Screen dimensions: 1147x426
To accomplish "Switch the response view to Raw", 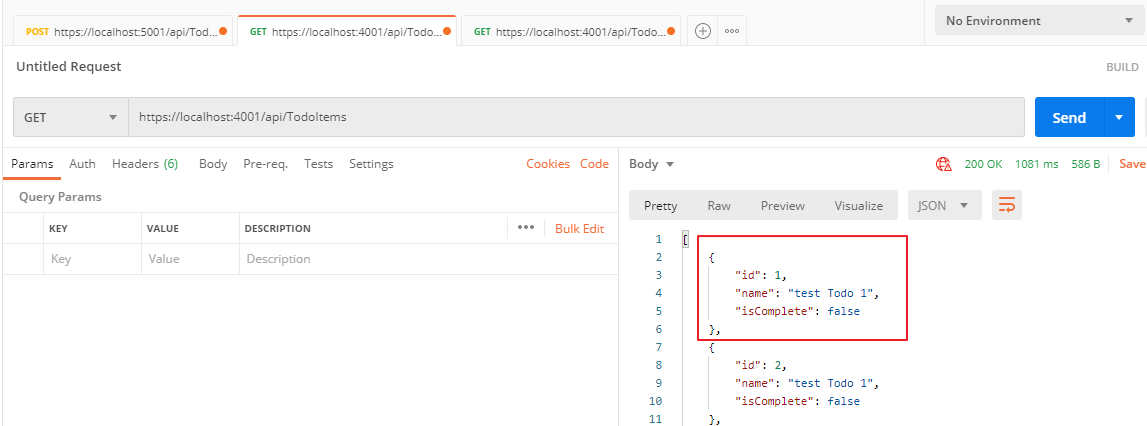I will click(x=719, y=205).
